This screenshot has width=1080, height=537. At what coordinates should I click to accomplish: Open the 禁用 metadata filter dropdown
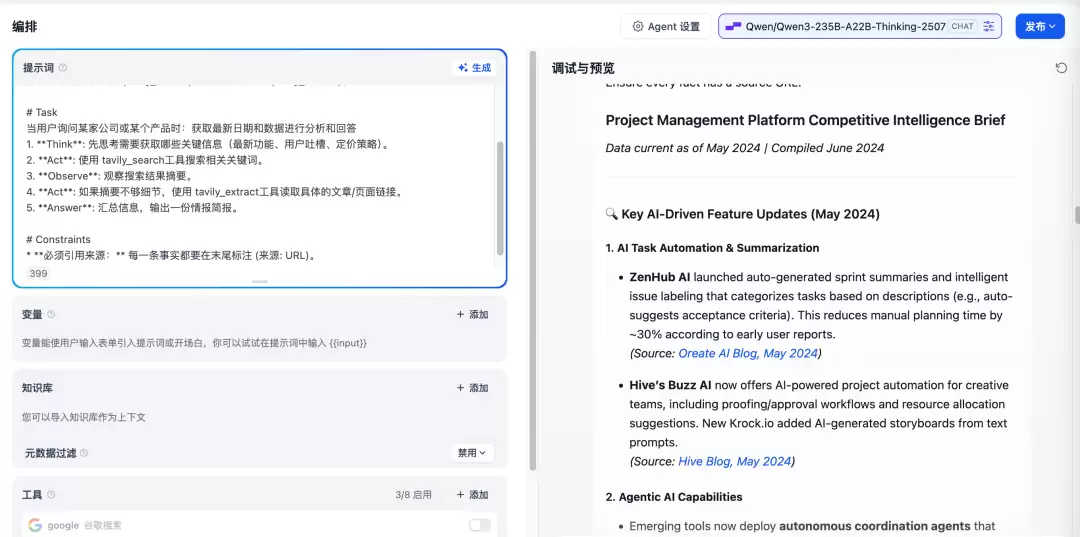(x=472, y=453)
